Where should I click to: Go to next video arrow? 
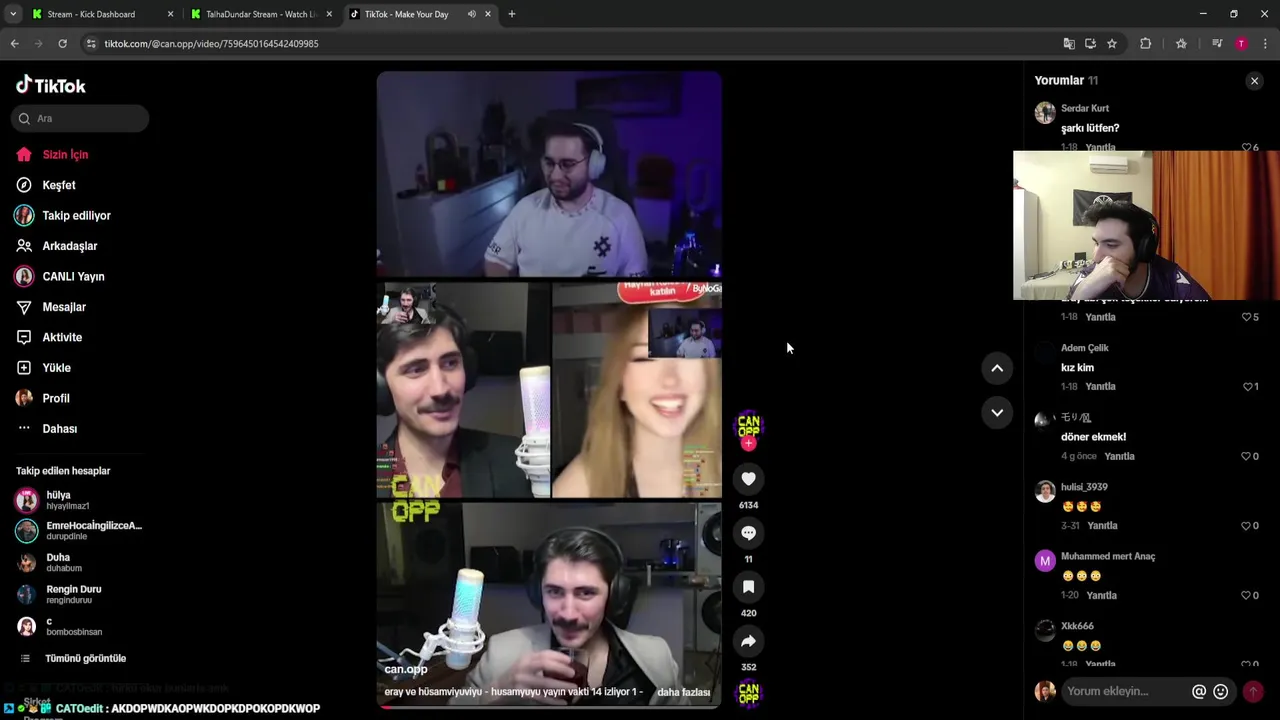click(x=997, y=412)
